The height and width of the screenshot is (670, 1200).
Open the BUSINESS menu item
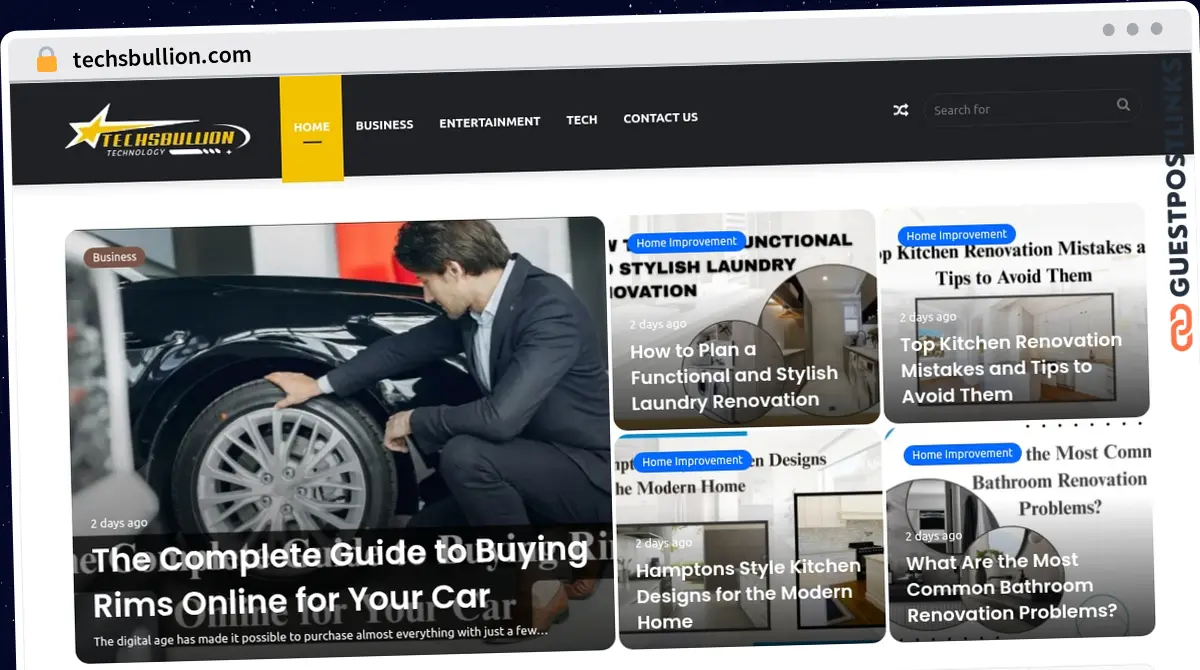click(384, 125)
